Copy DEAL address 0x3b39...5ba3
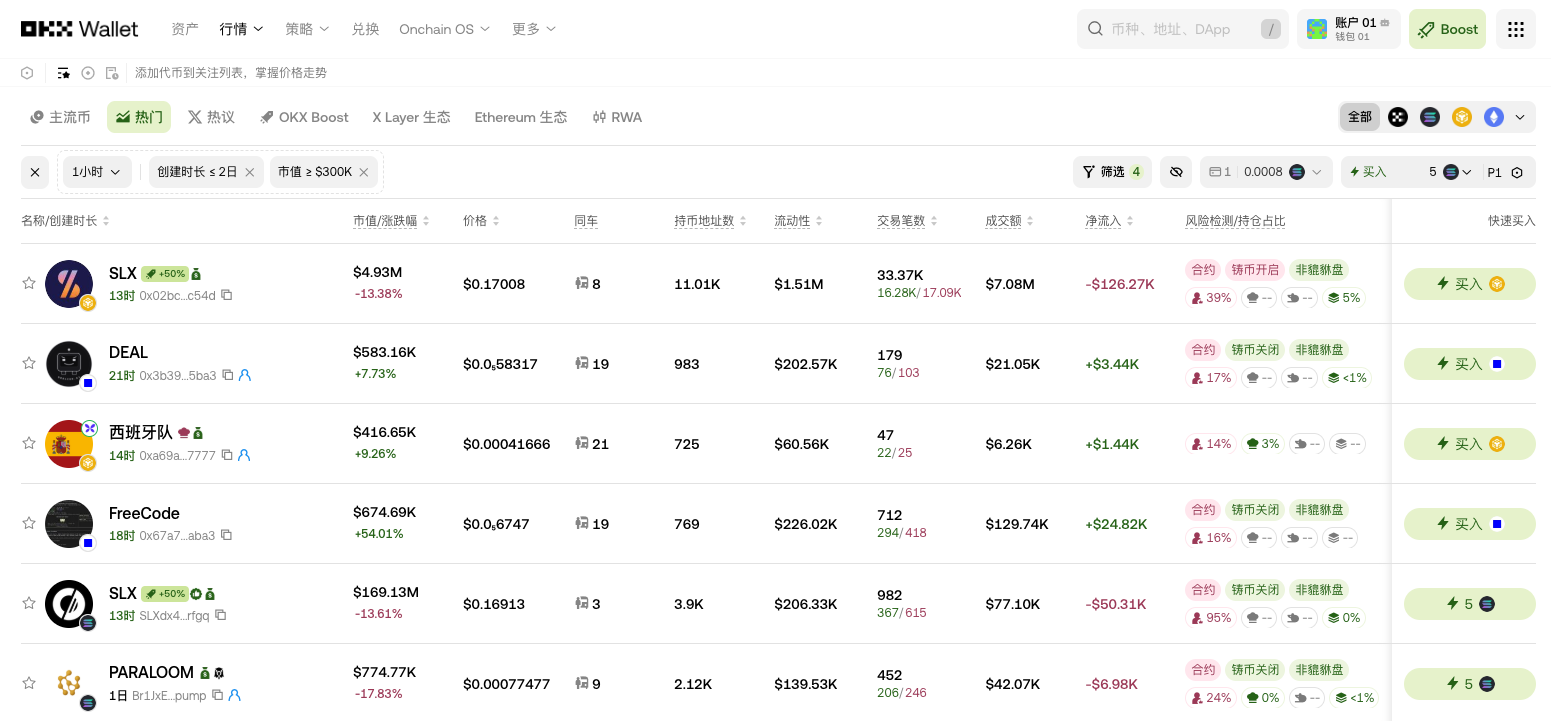1551x721 pixels. click(x=227, y=375)
